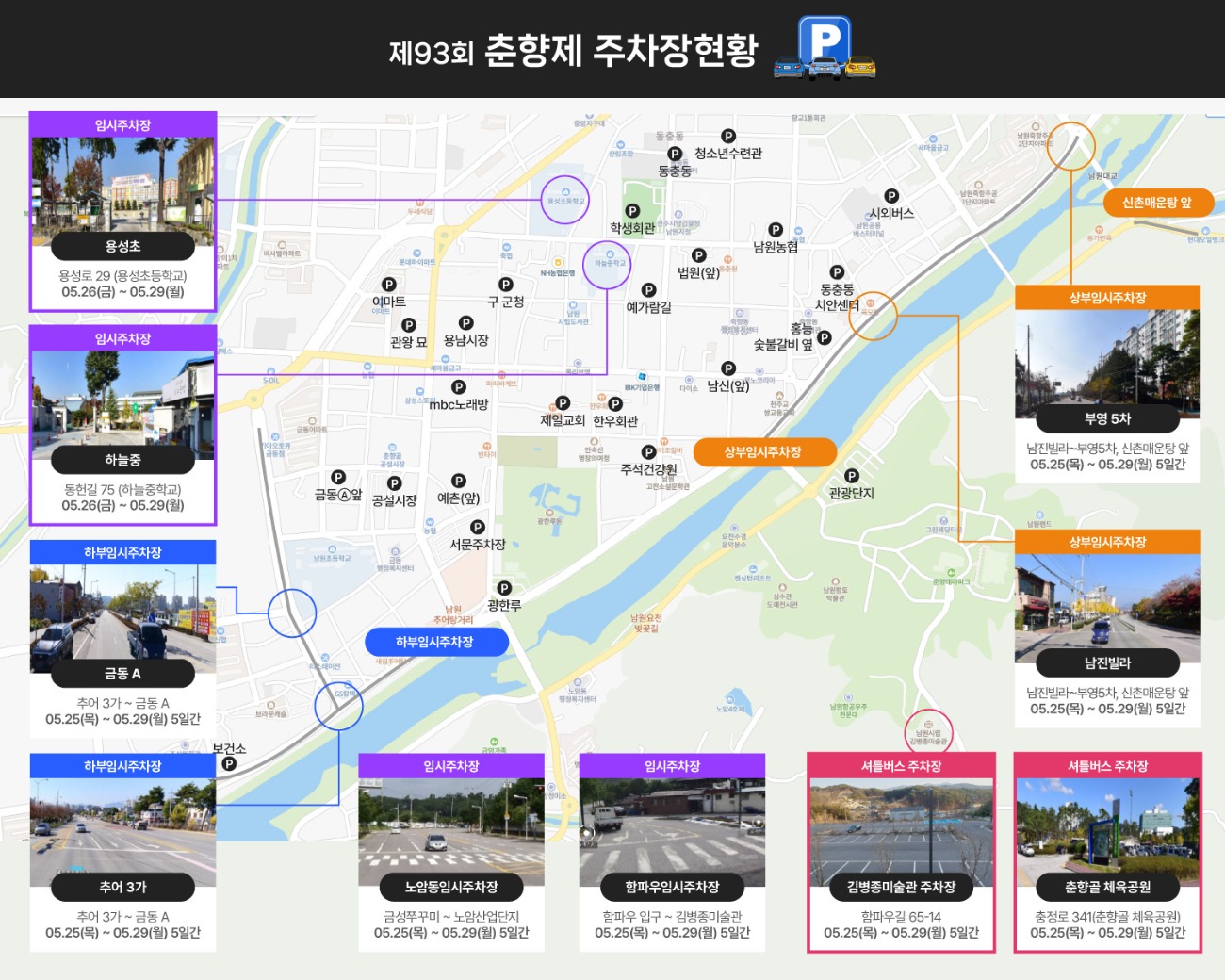Click the orange 상부임시주차장 map label

click(764, 452)
